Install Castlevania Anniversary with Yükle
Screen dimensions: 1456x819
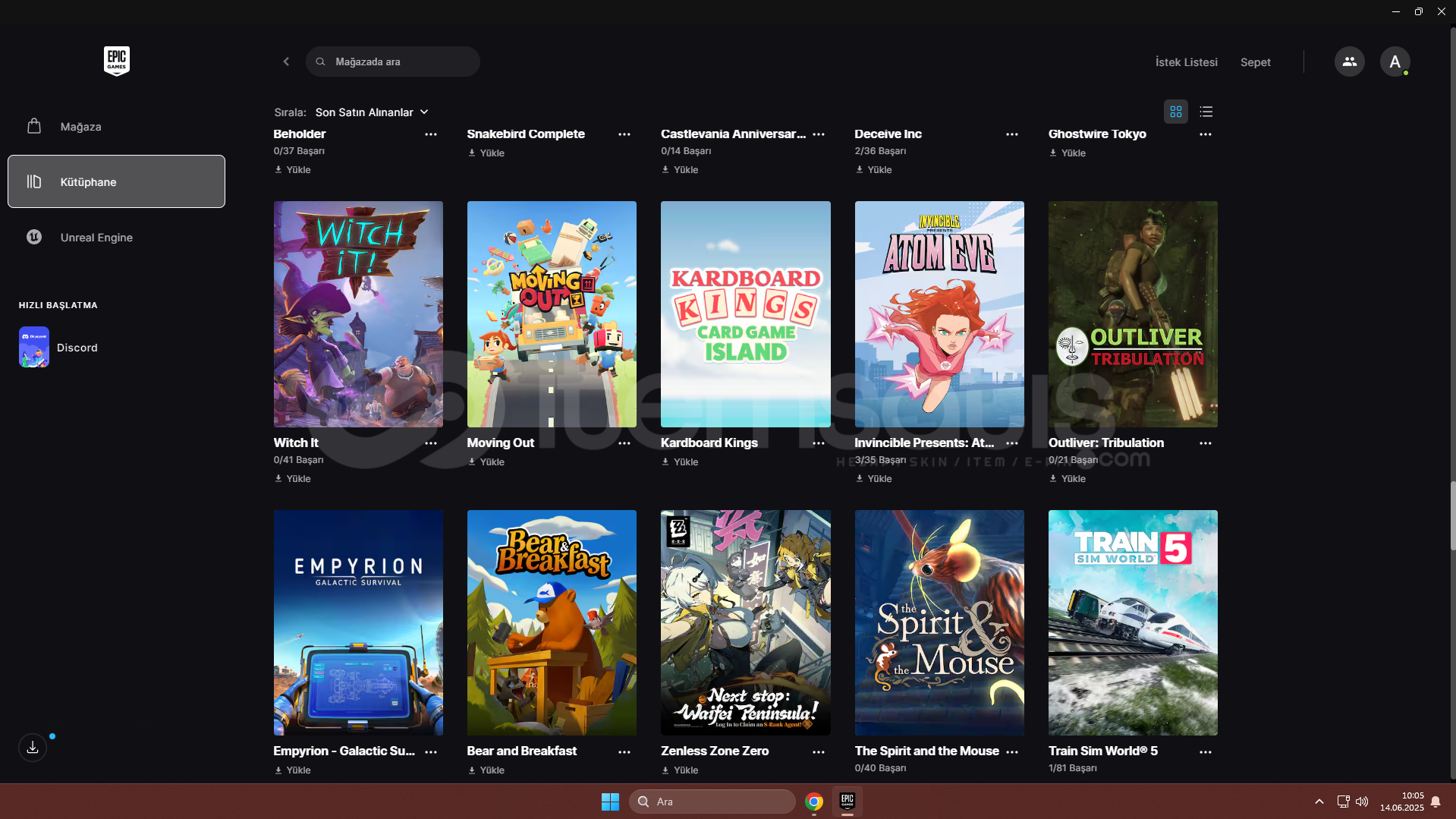tap(680, 170)
